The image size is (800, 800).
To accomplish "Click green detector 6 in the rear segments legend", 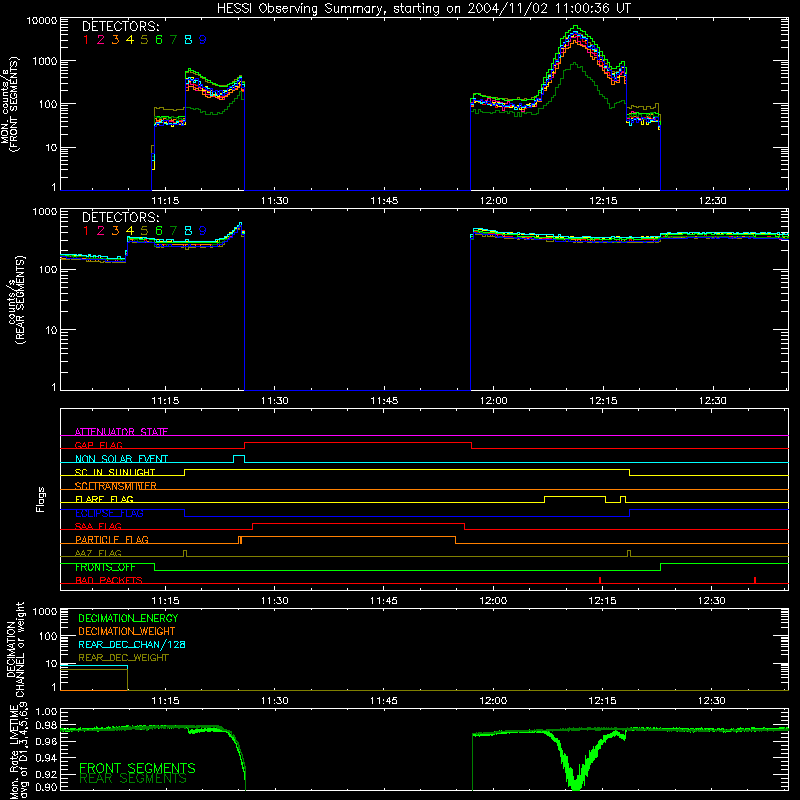I will tap(159, 231).
